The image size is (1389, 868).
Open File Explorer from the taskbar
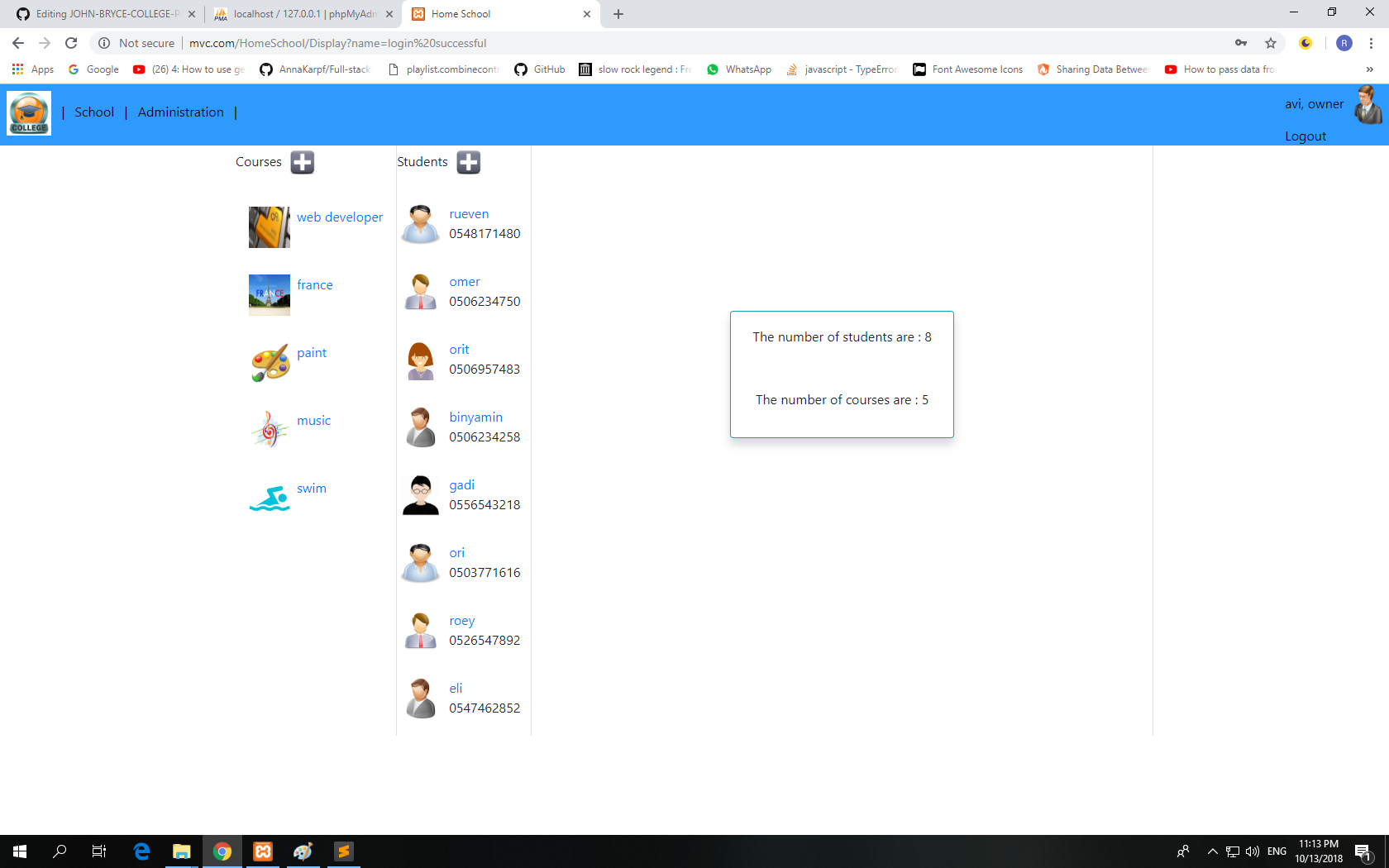coord(182,851)
